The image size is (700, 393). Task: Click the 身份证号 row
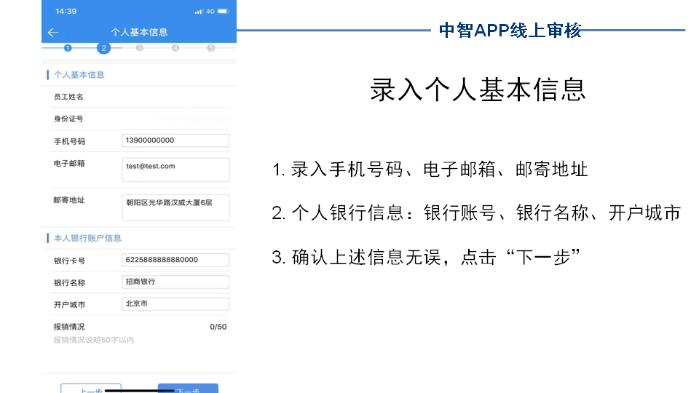(x=140, y=119)
